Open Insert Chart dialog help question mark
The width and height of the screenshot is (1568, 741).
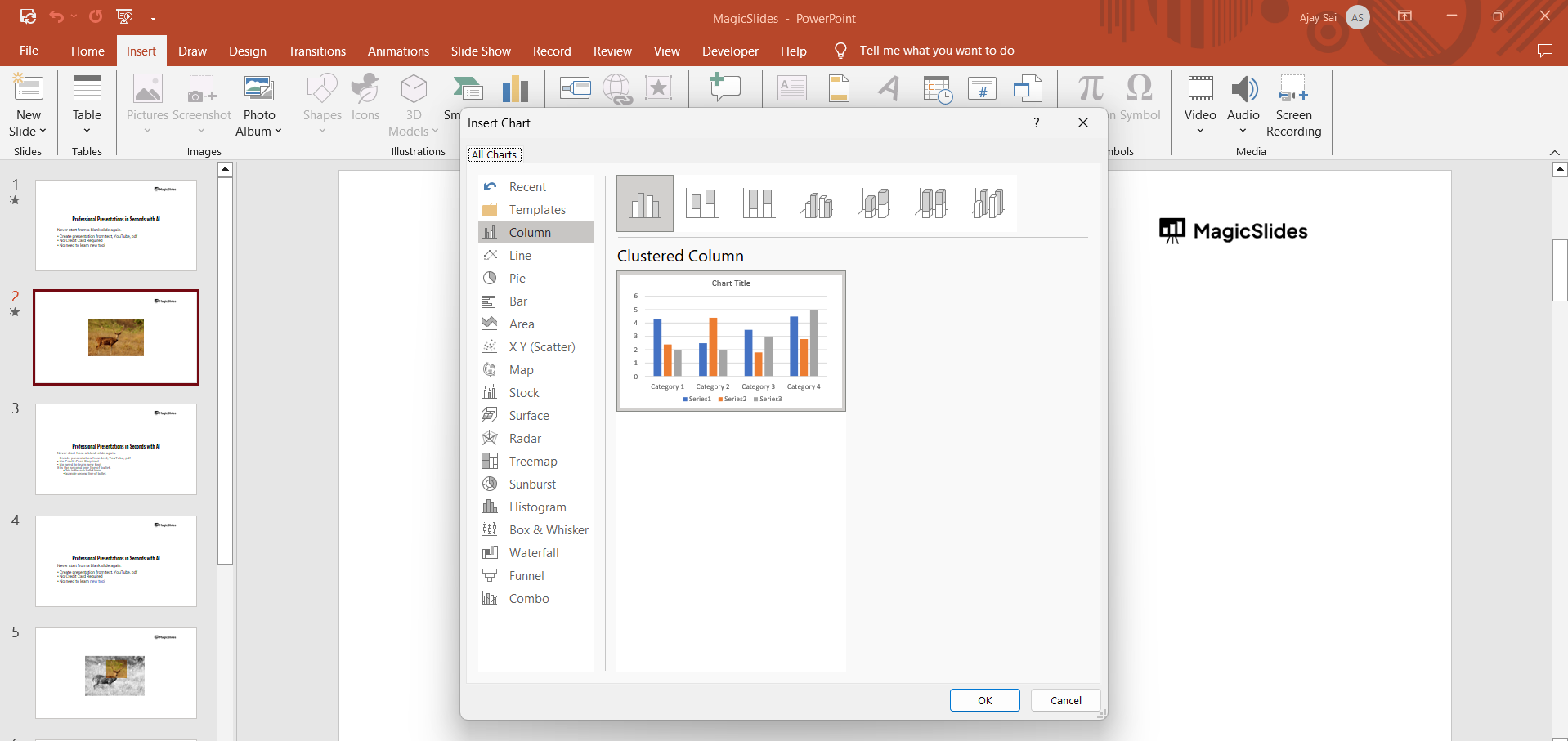1036,123
